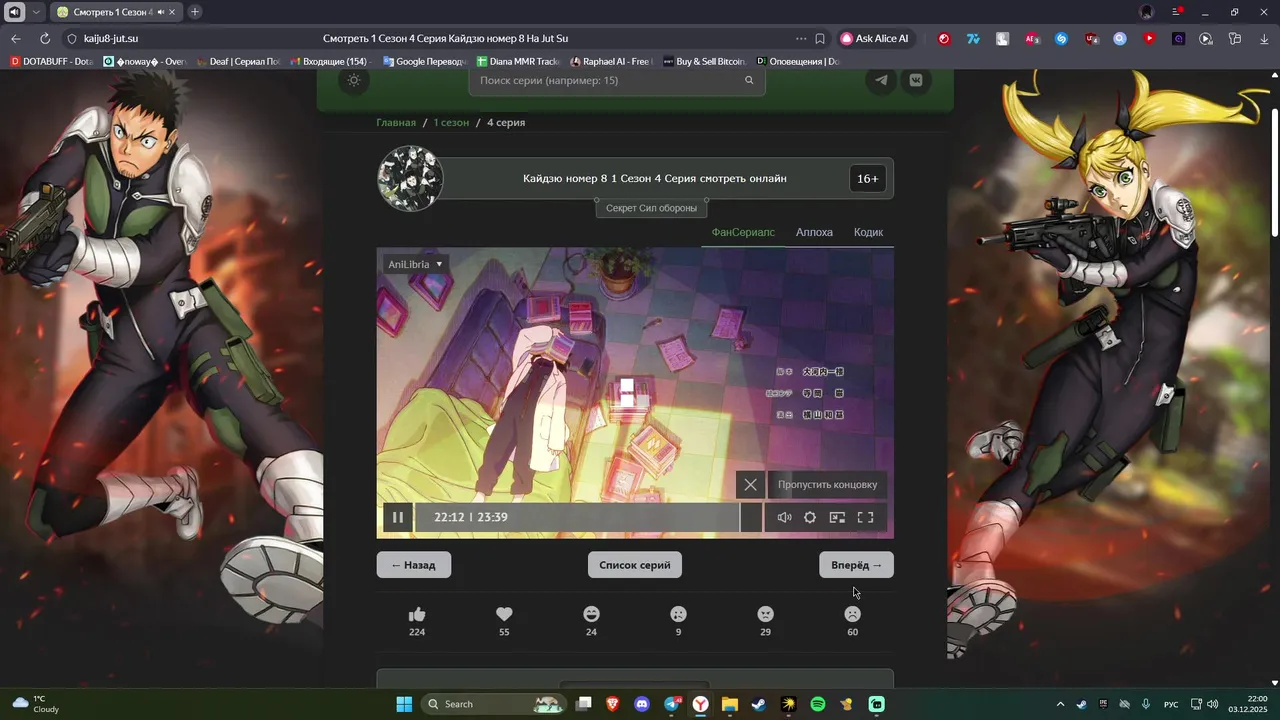This screenshot has width=1280, height=720.
Task: Open the AniLibria voice-over dropdown
Action: pyautogui.click(x=415, y=264)
